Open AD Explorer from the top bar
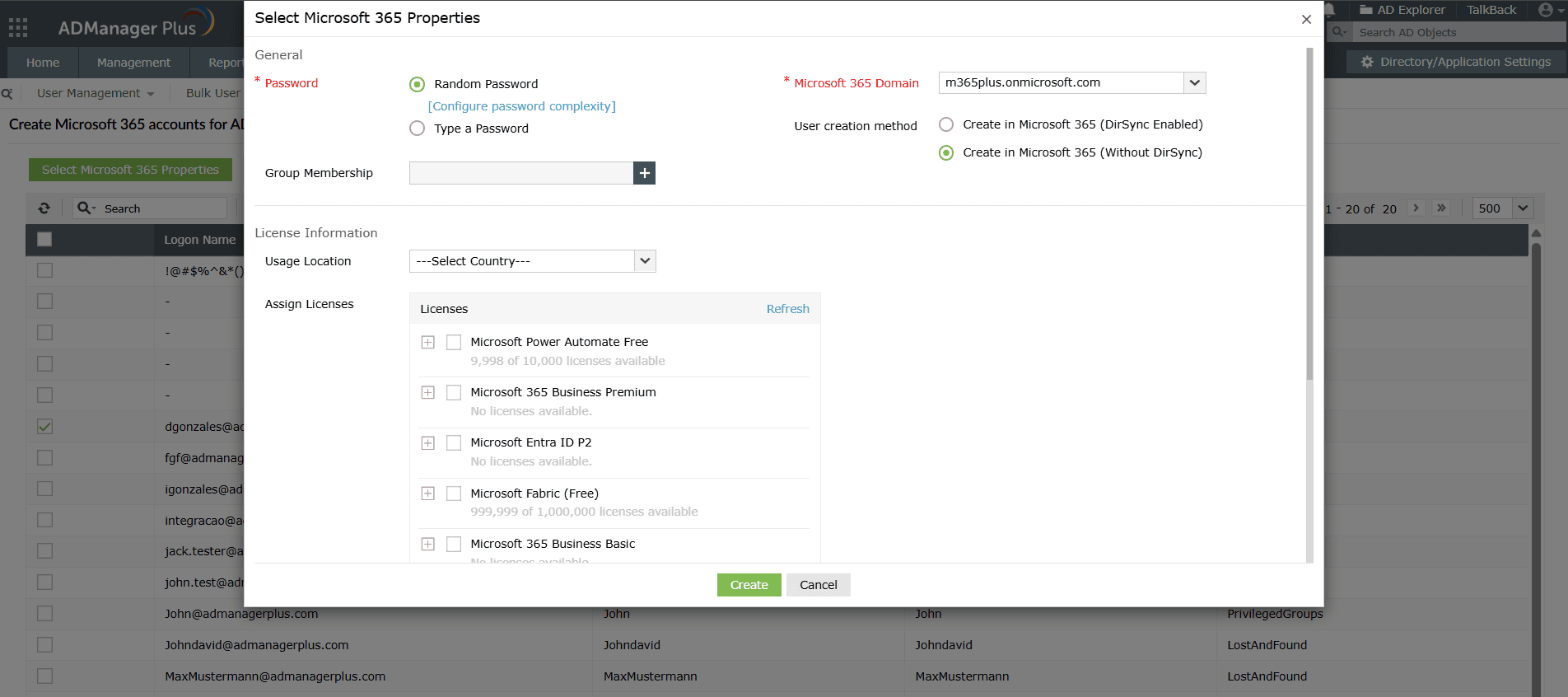The image size is (1568, 697). (x=1402, y=10)
